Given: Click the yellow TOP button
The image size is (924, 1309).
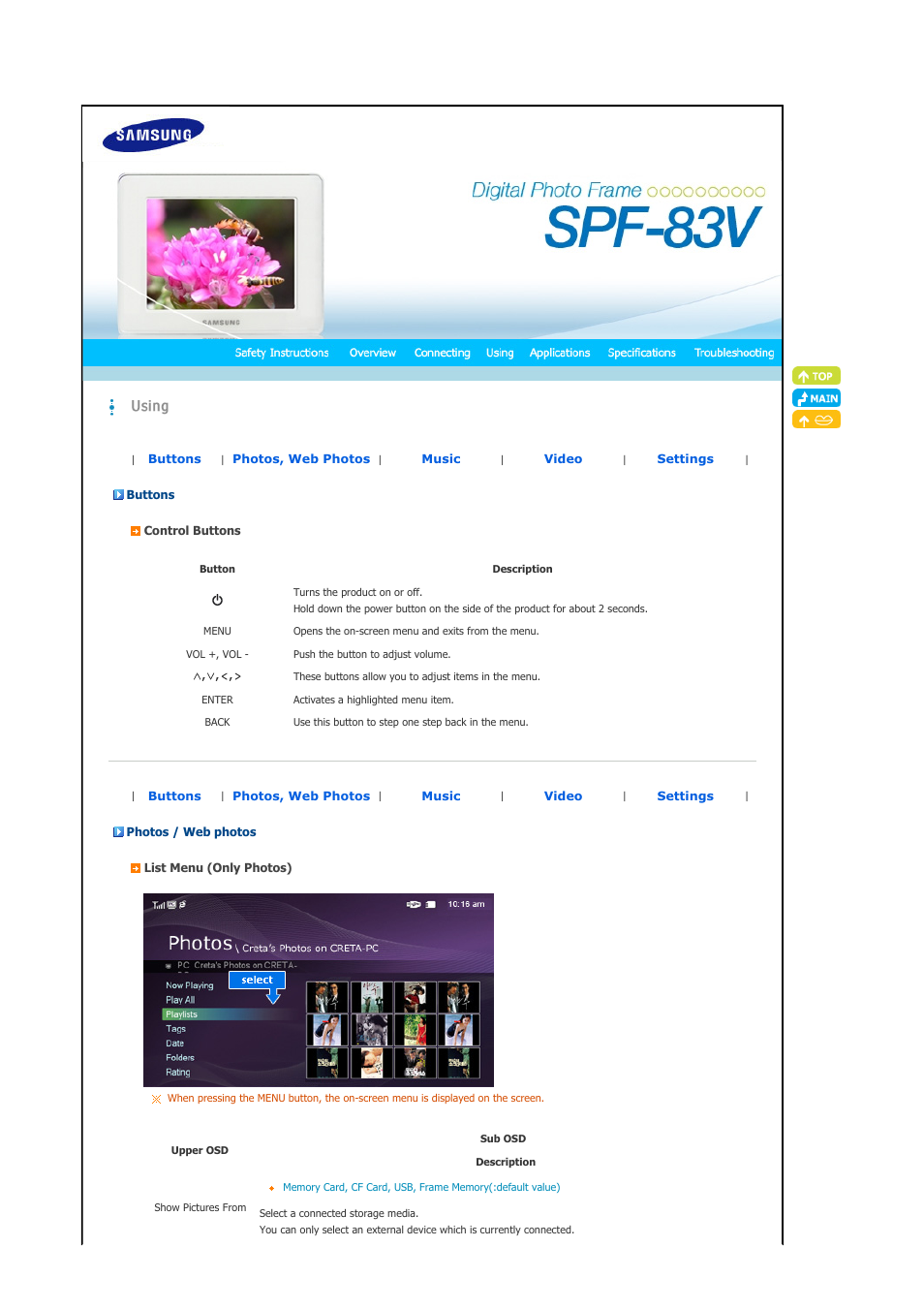Looking at the screenshot, I should click(x=816, y=376).
